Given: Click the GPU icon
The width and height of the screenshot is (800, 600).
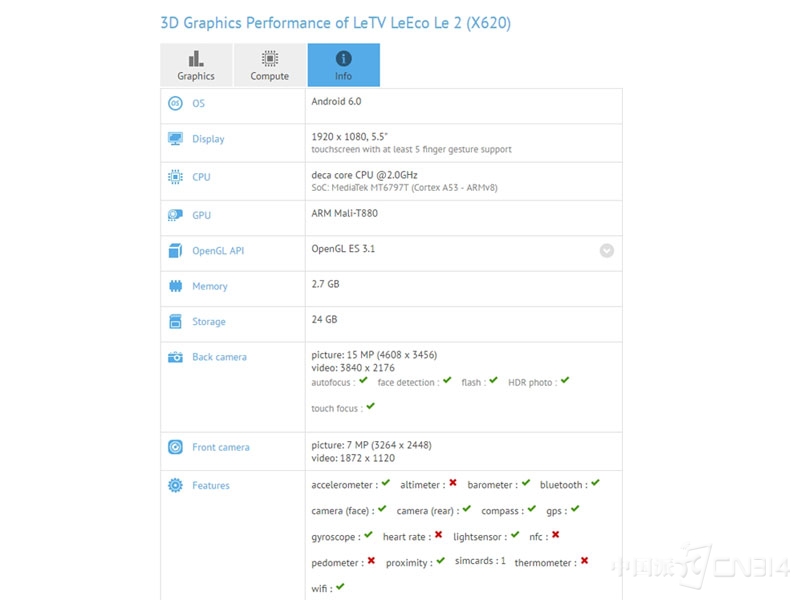Looking at the screenshot, I should [175, 215].
